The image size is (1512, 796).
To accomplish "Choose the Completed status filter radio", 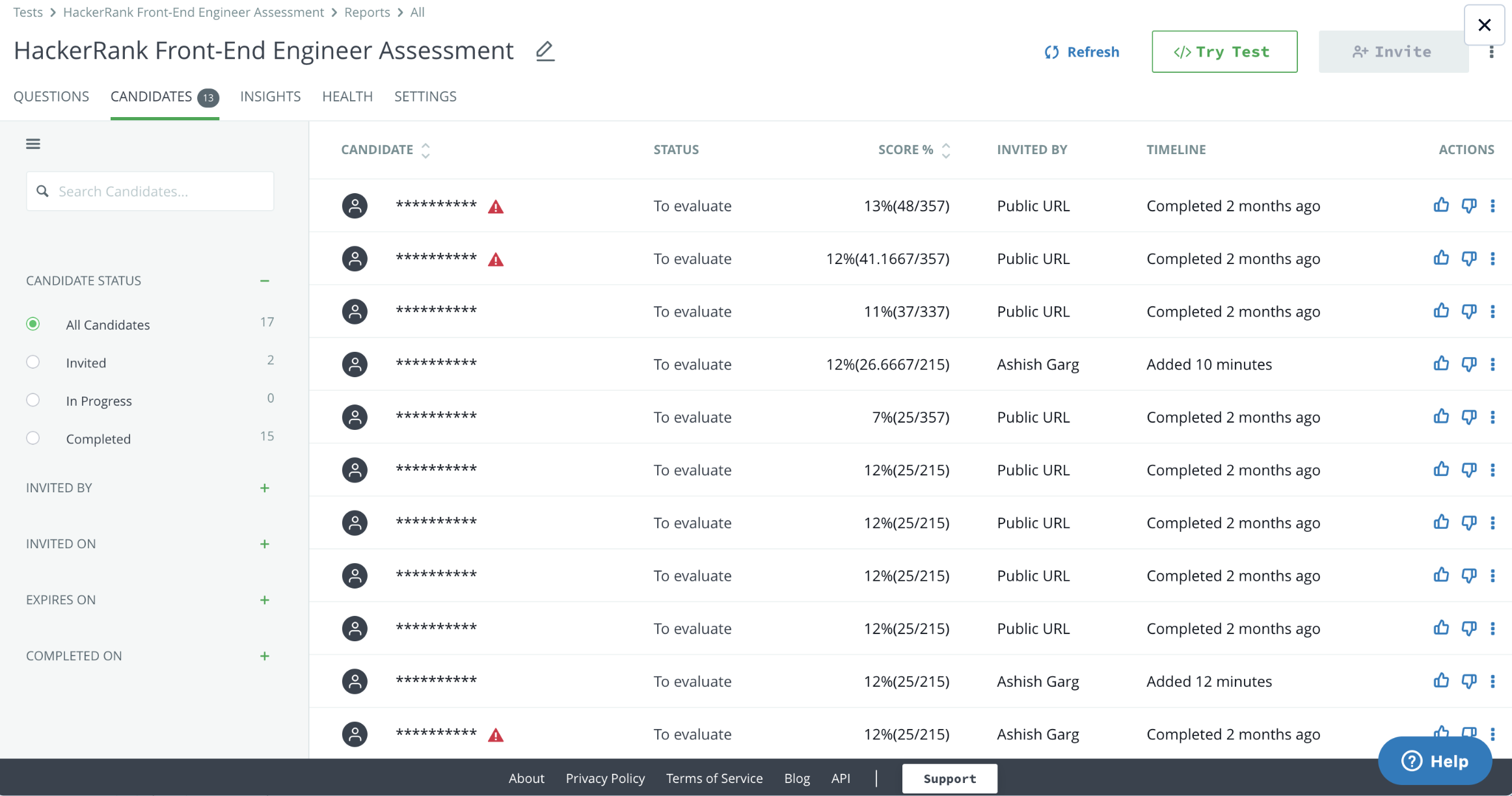I will pyautogui.click(x=33, y=438).
